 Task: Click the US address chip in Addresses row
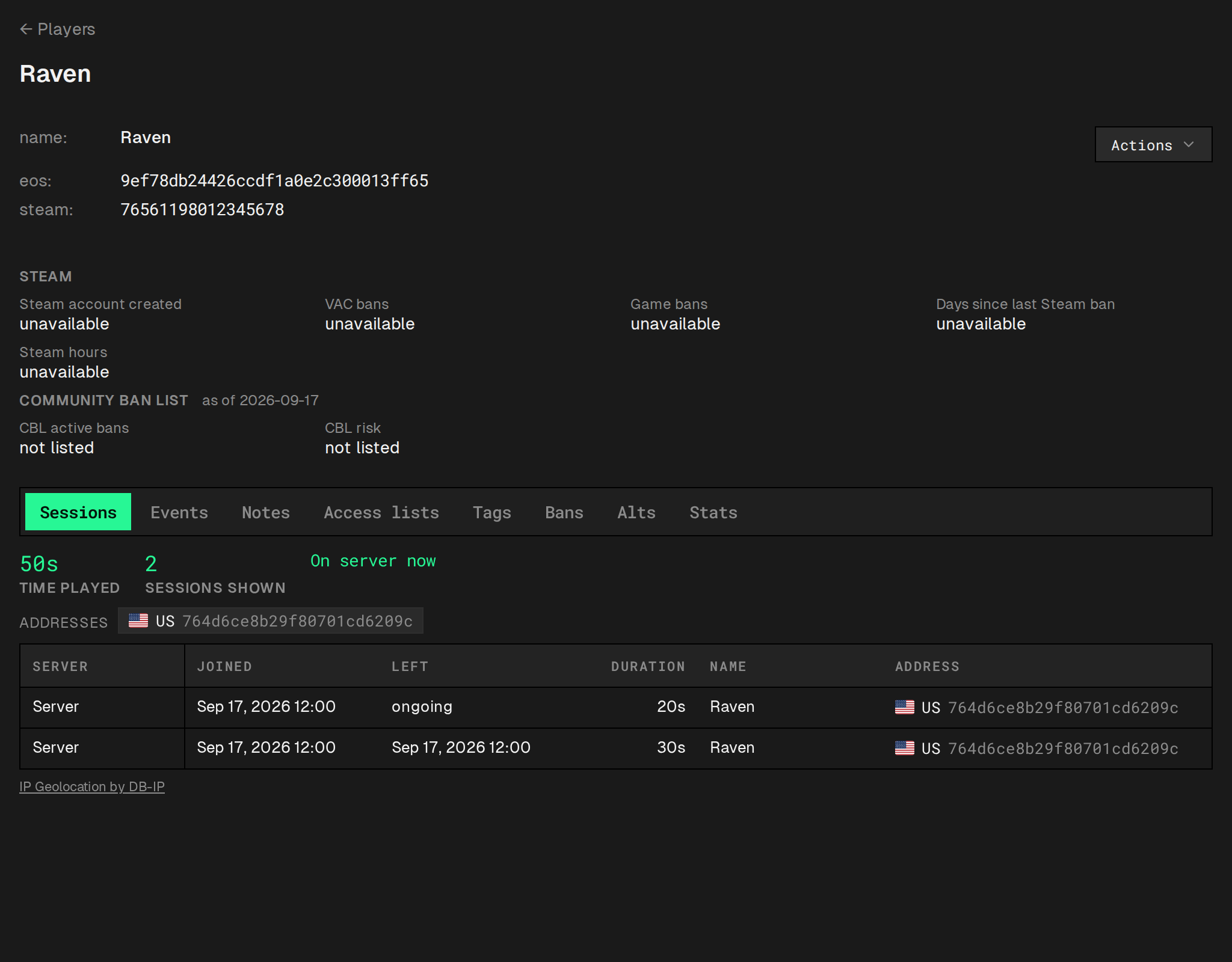[x=271, y=620]
